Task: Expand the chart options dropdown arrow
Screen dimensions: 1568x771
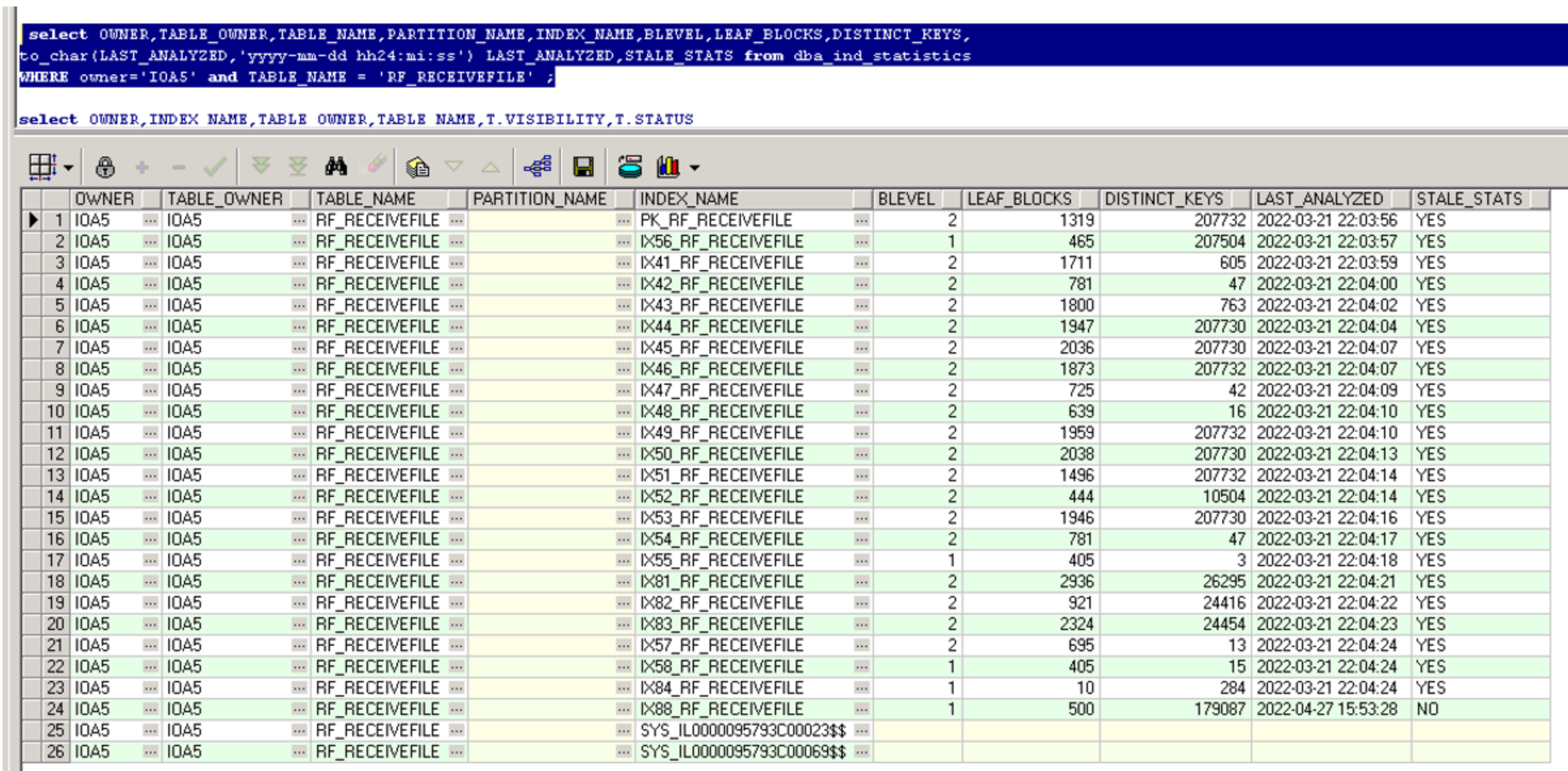Action: point(695,168)
